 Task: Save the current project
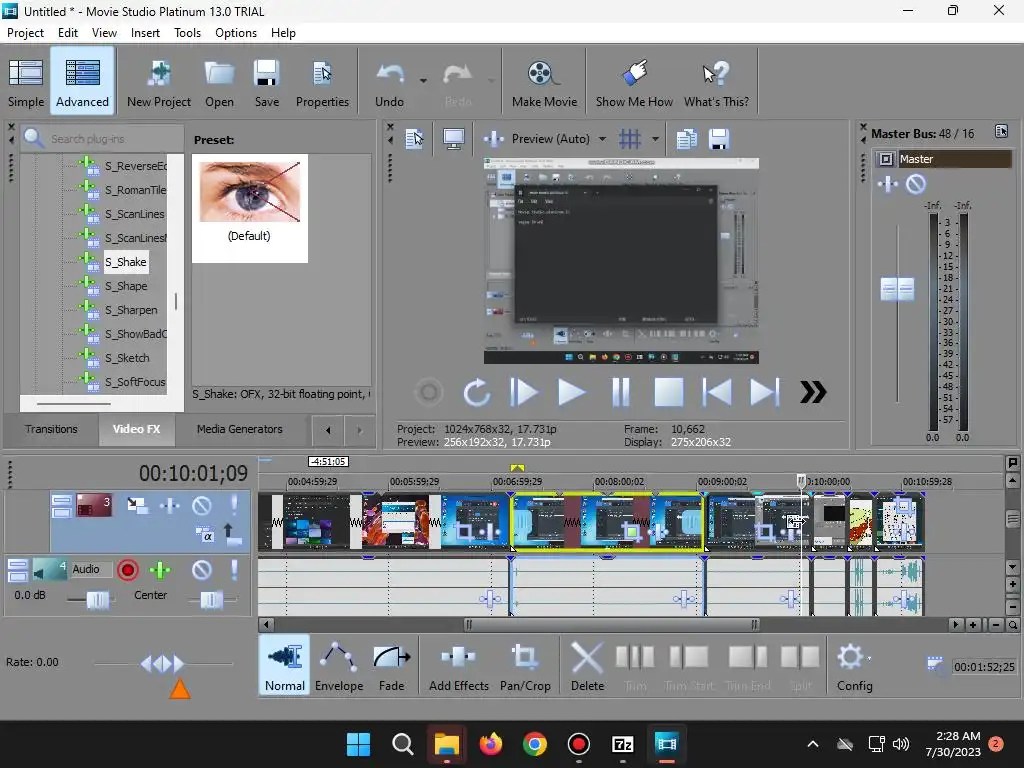pyautogui.click(x=266, y=82)
